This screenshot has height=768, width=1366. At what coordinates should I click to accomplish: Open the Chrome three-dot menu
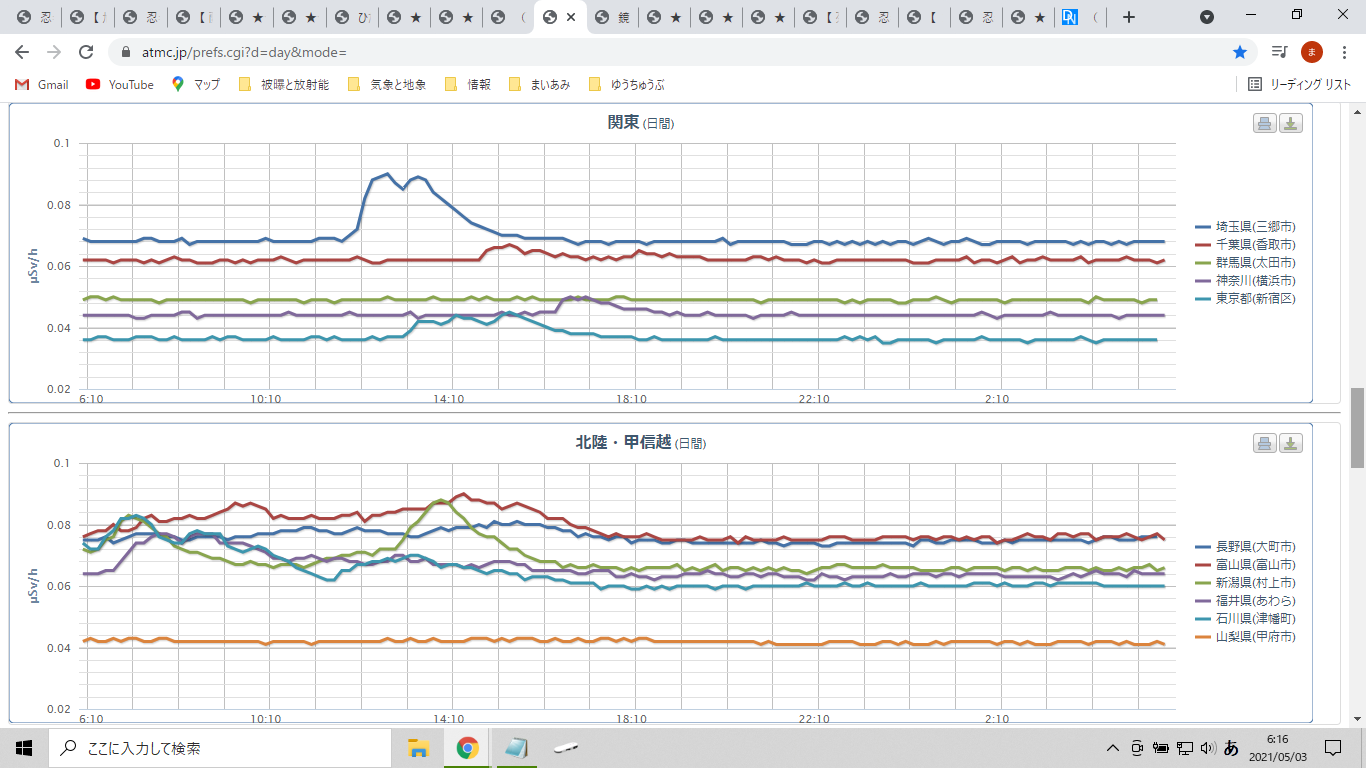pos(1343,52)
